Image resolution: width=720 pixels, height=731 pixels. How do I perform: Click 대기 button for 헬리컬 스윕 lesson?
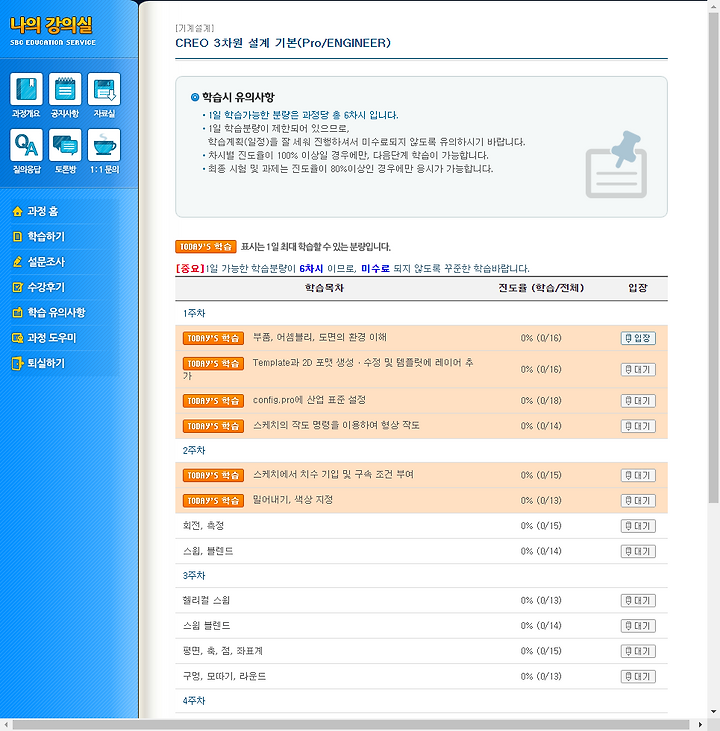tap(638, 600)
